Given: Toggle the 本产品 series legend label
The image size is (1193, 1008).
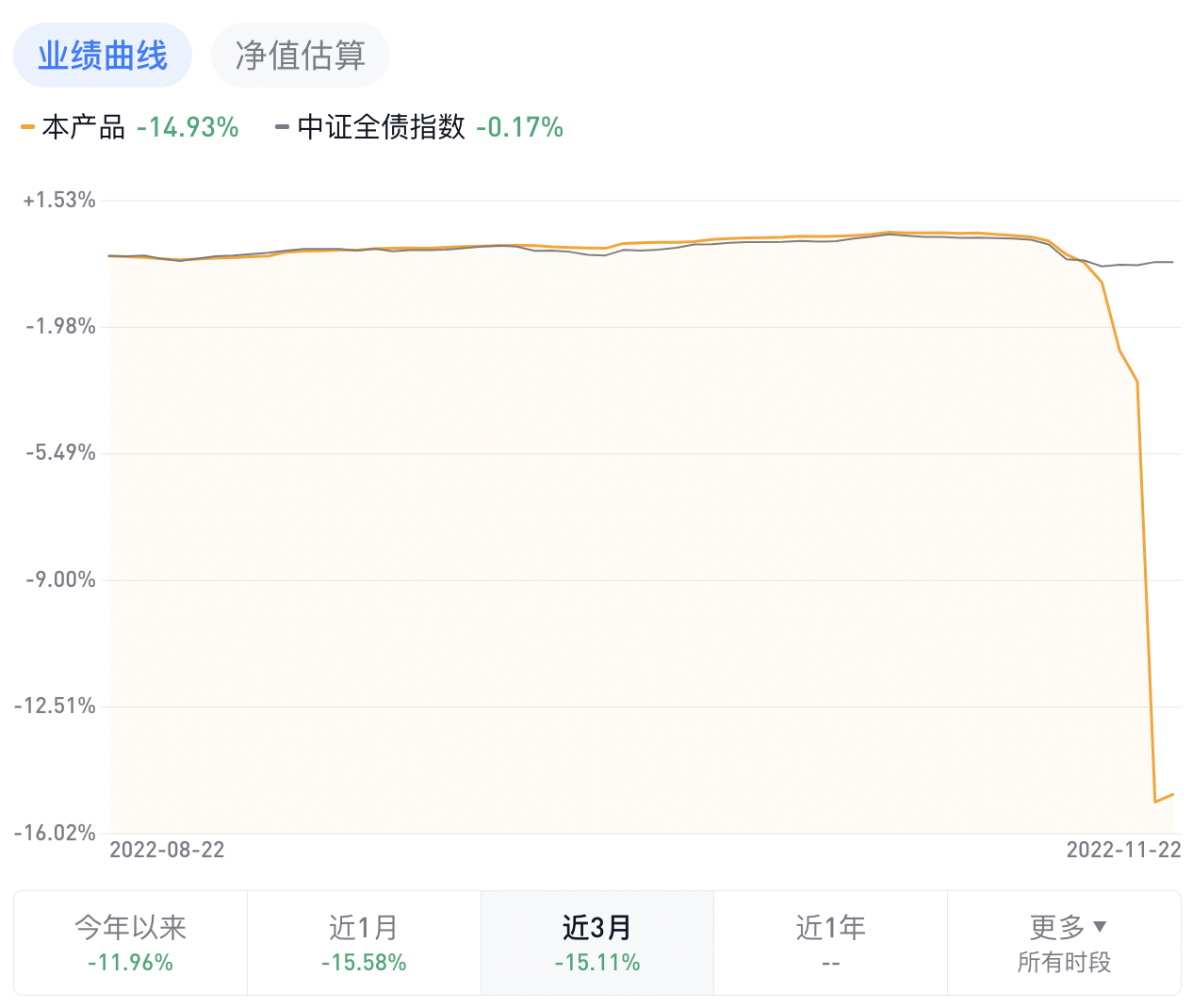Looking at the screenshot, I should pos(84,127).
